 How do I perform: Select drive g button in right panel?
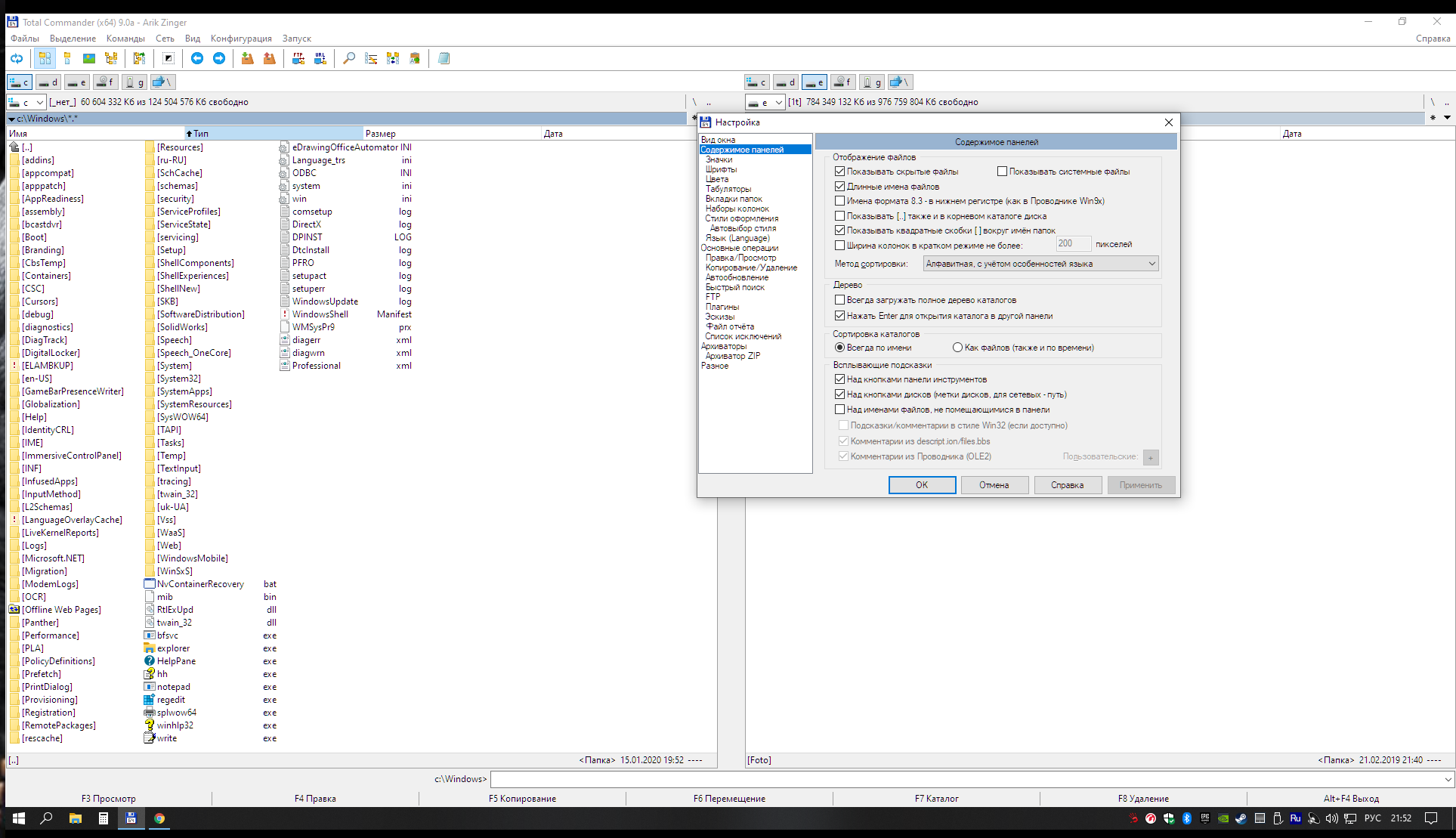coord(871,82)
